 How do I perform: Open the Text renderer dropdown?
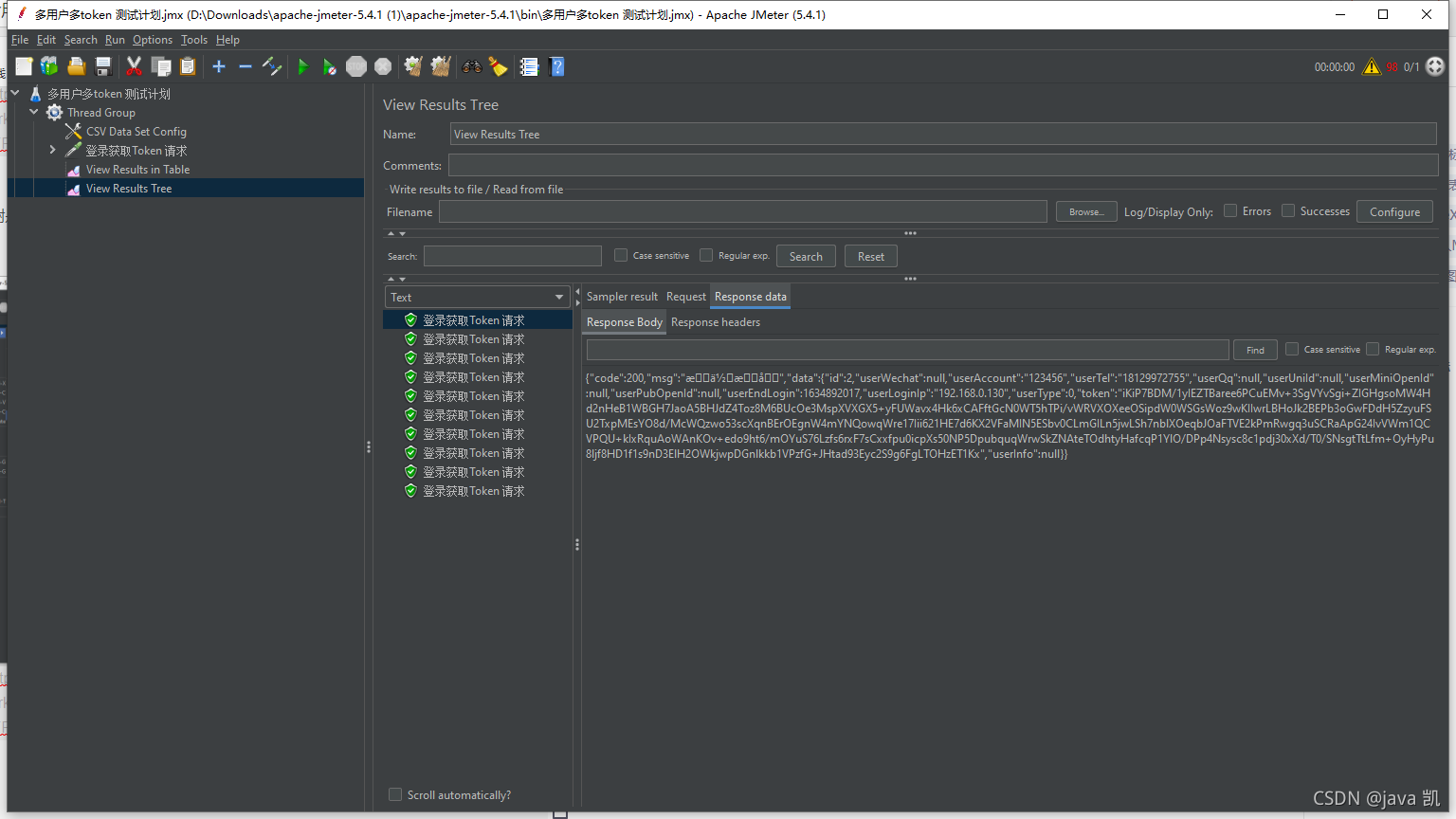478,297
